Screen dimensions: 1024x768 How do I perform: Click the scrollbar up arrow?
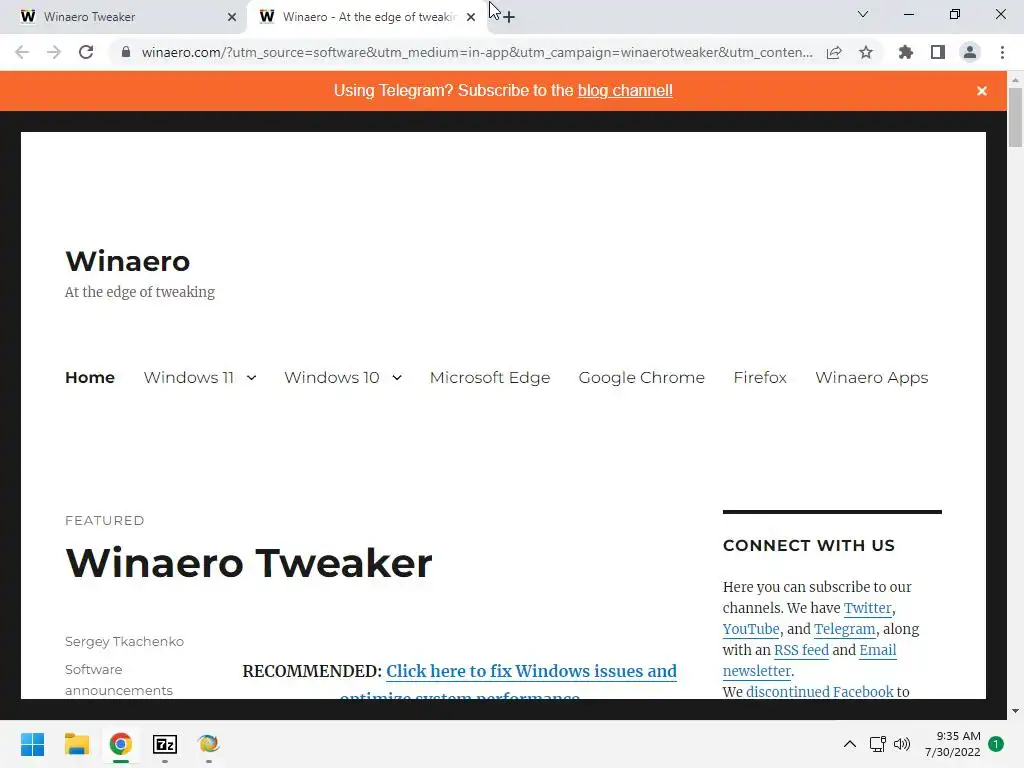(1015, 79)
